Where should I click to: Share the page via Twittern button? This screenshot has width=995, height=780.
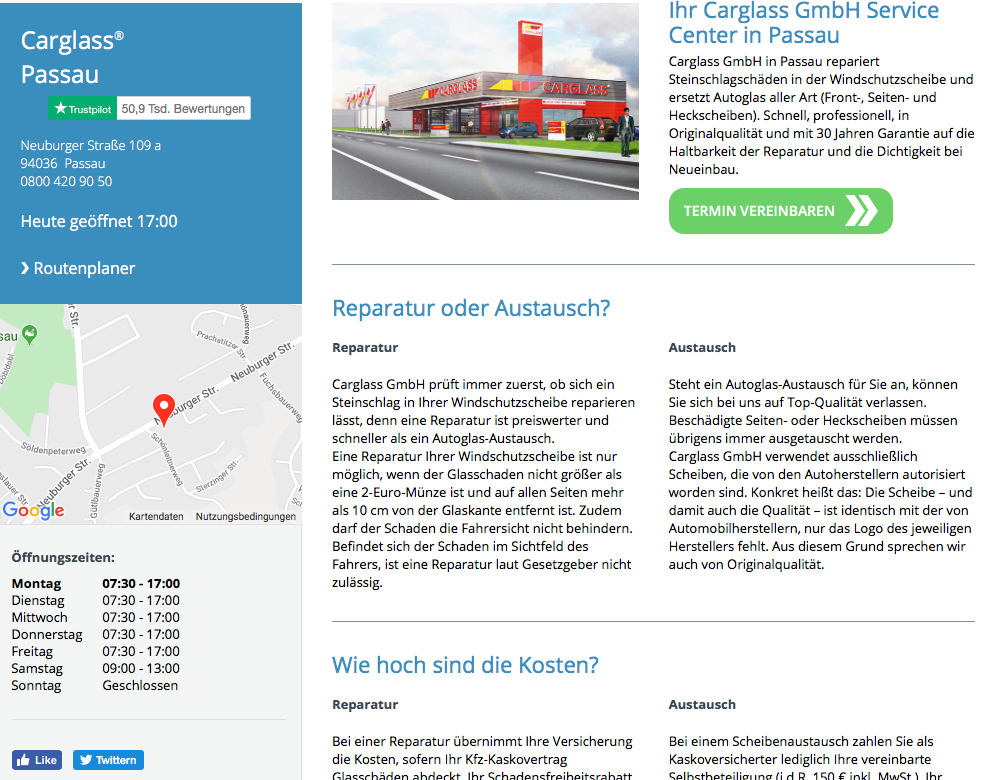(x=109, y=760)
